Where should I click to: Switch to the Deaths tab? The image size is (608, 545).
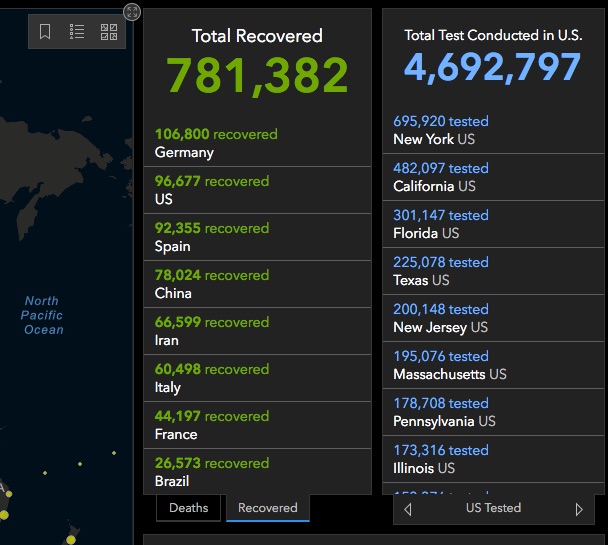[x=188, y=508]
